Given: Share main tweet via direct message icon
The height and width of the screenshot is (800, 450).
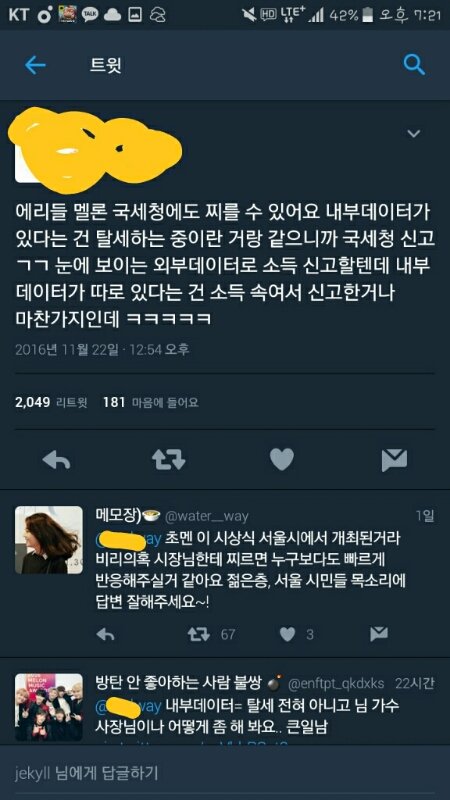Looking at the screenshot, I should pos(394,460).
